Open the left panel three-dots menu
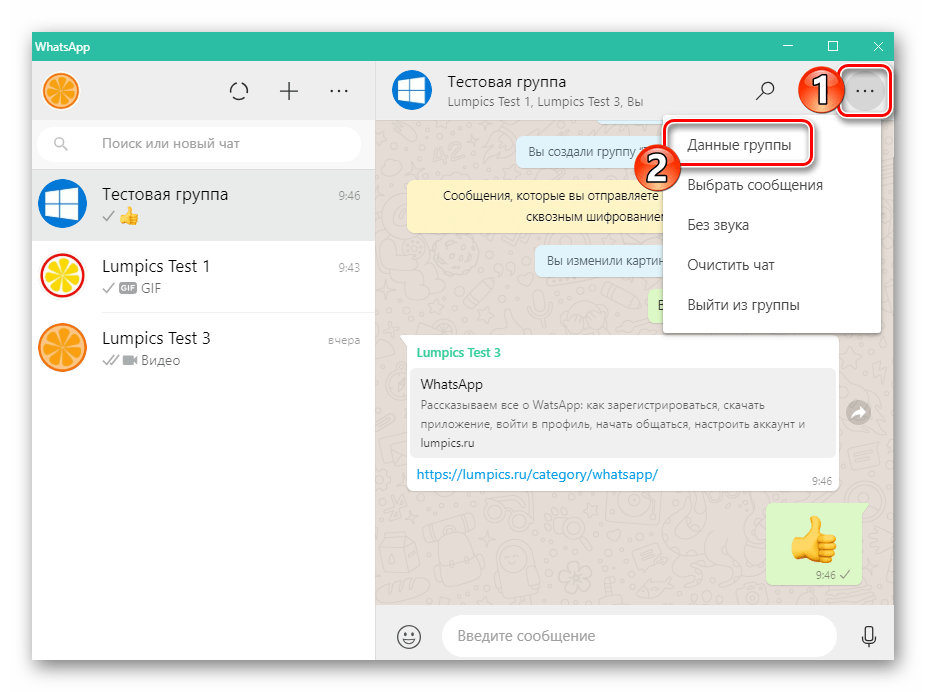Screen dimensions: 926x692 tap(339, 92)
